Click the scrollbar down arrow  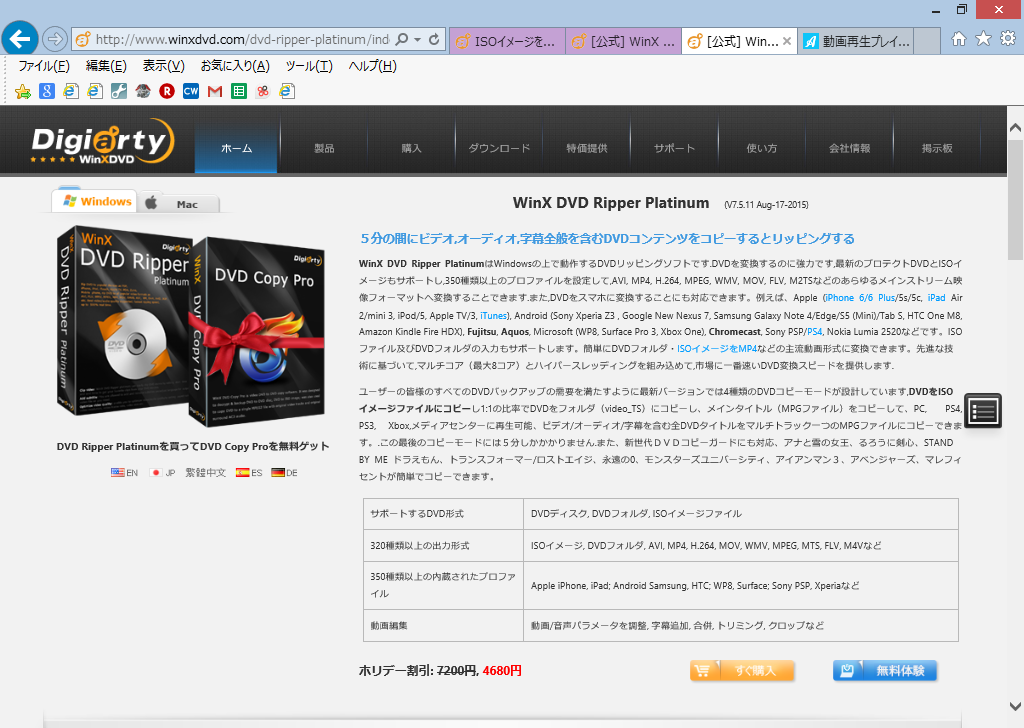(x=1016, y=706)
